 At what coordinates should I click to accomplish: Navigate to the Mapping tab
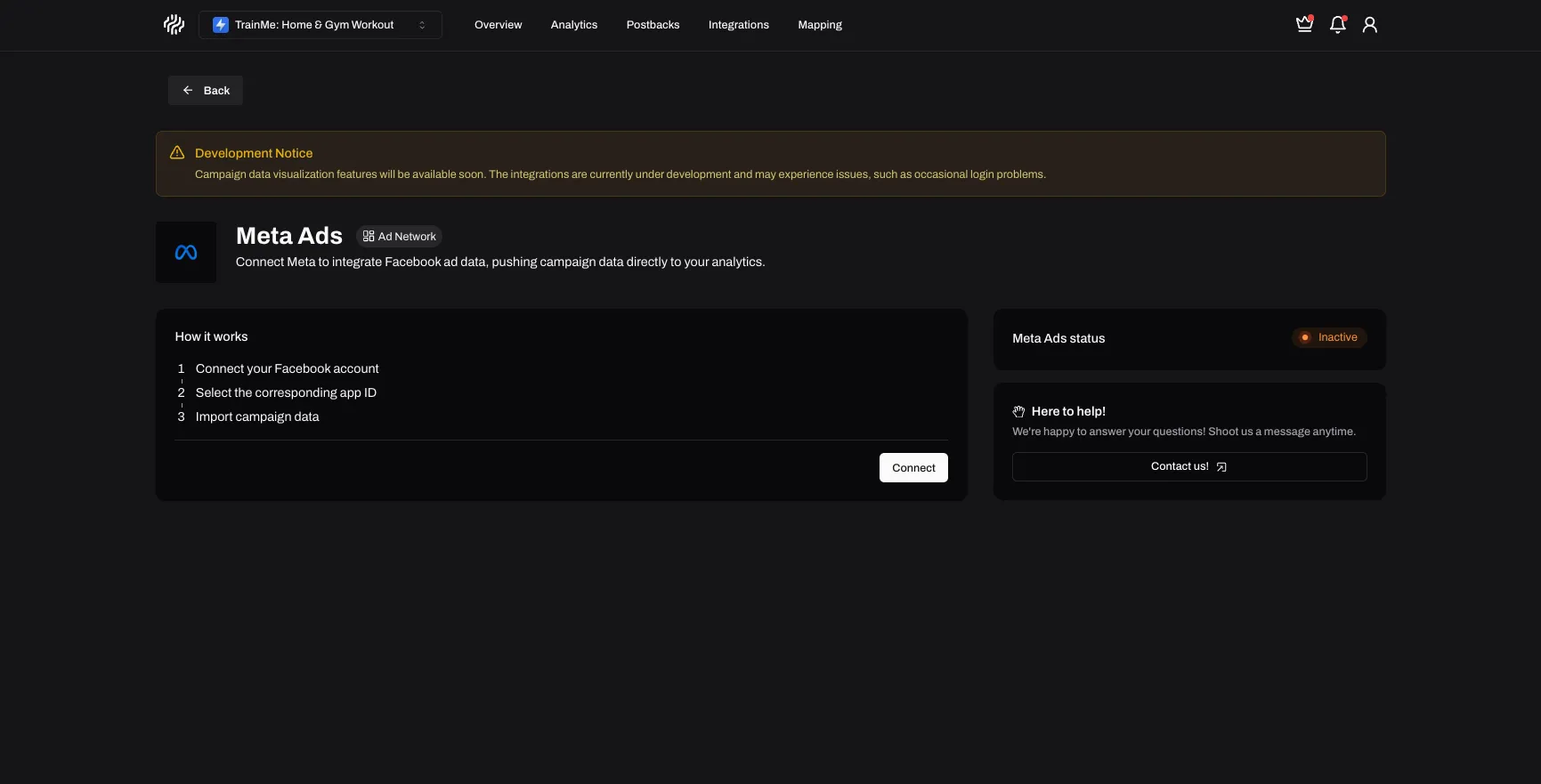[820, 25]
